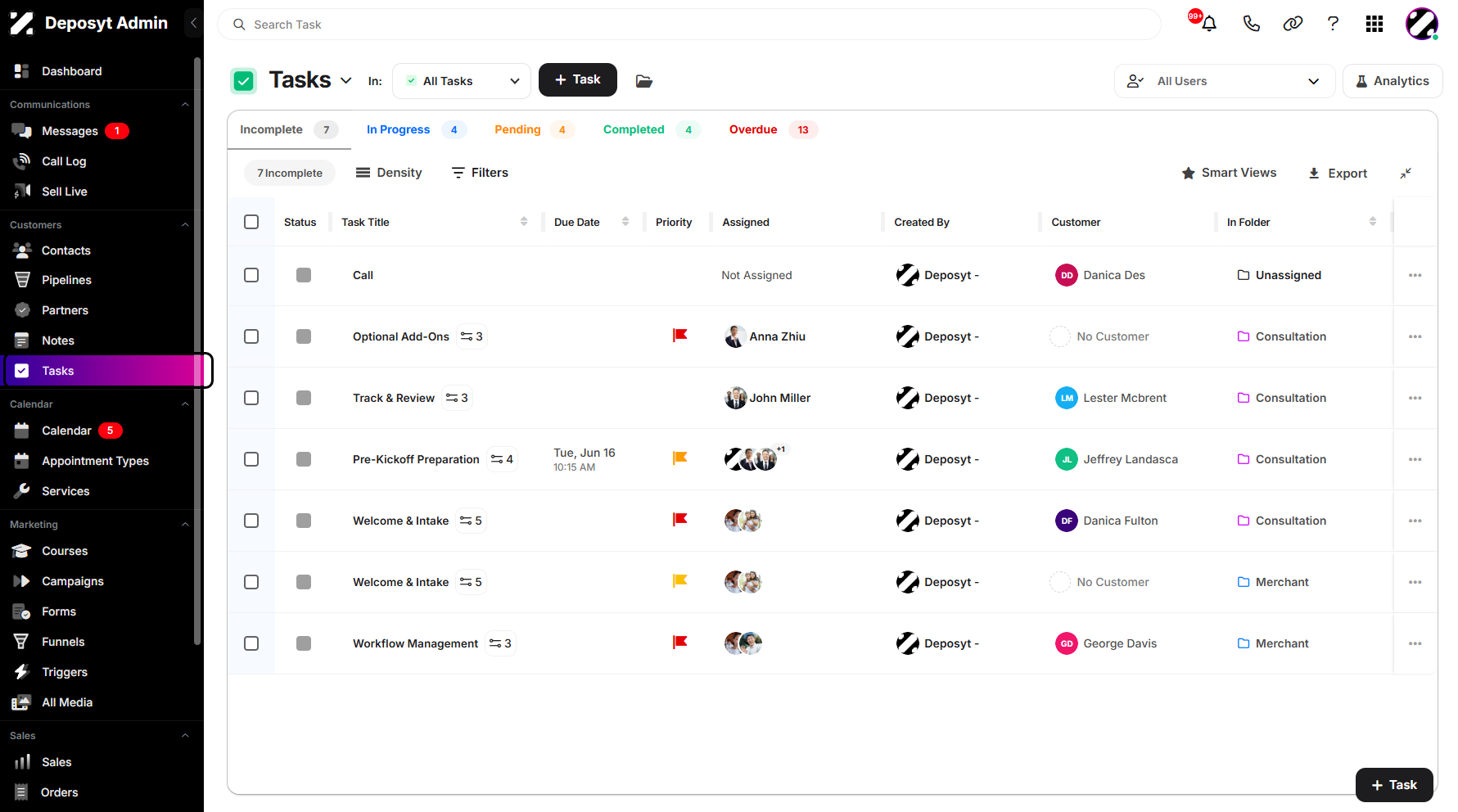Toggle the select all tasks checkbox

(x=251, y=222)
